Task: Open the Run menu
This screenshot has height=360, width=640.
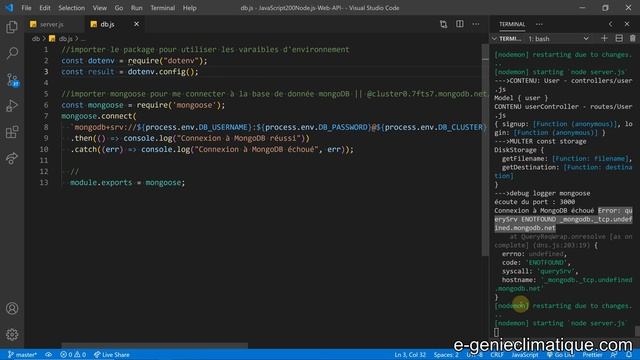Action: 137,8
